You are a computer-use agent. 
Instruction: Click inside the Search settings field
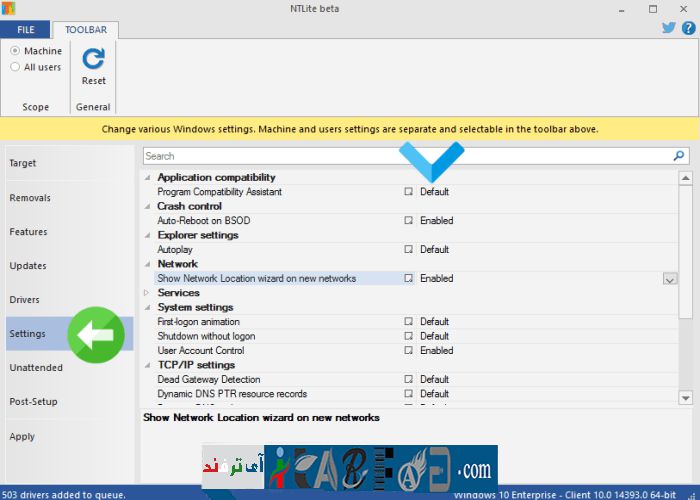pos(400,156)
